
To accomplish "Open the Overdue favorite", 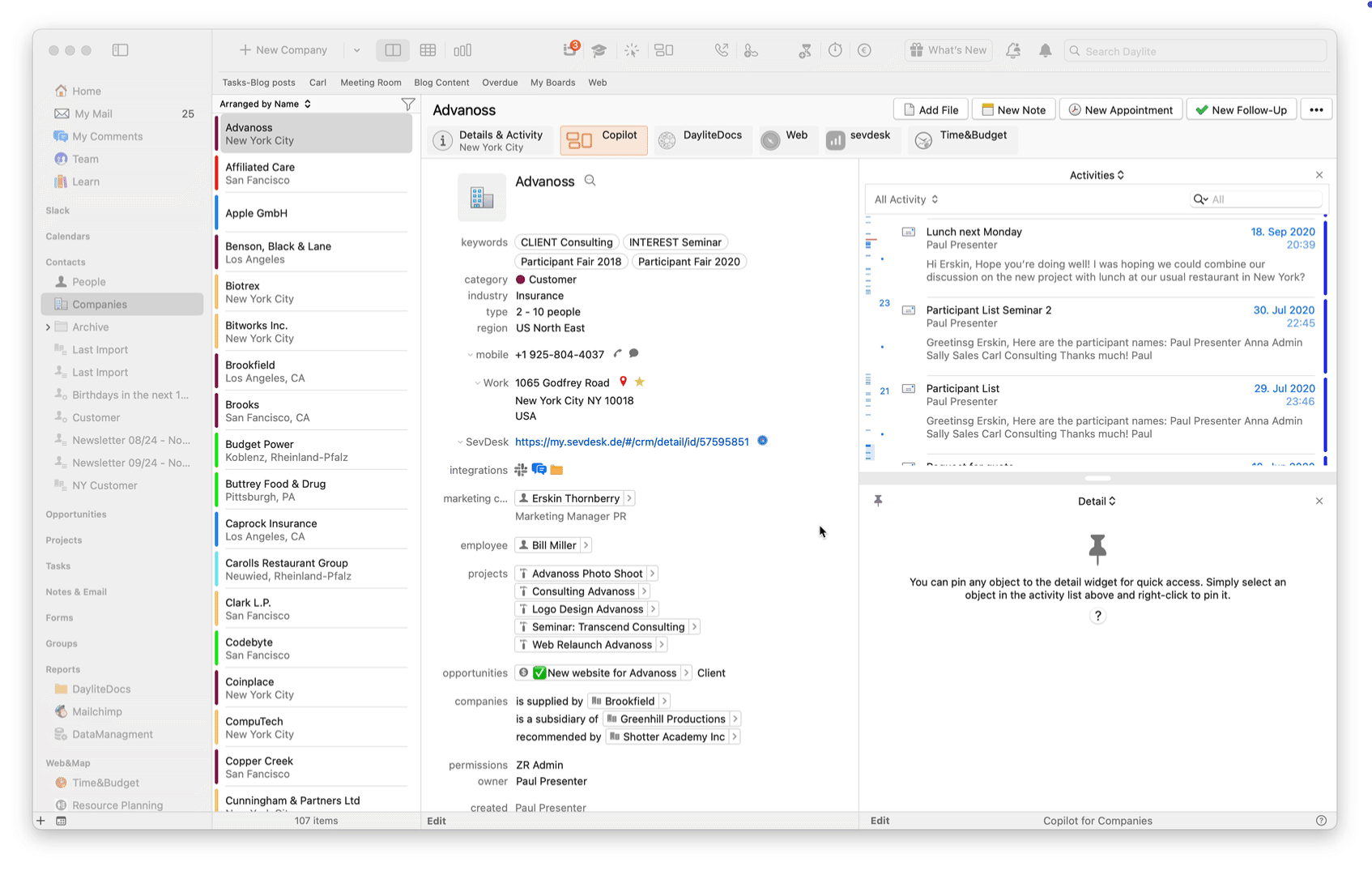I will tap(500, 83).
